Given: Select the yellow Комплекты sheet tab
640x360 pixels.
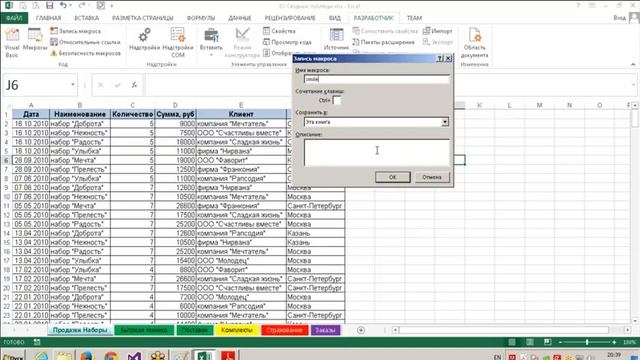Looking at the screenshot, I should coord(236,330).
